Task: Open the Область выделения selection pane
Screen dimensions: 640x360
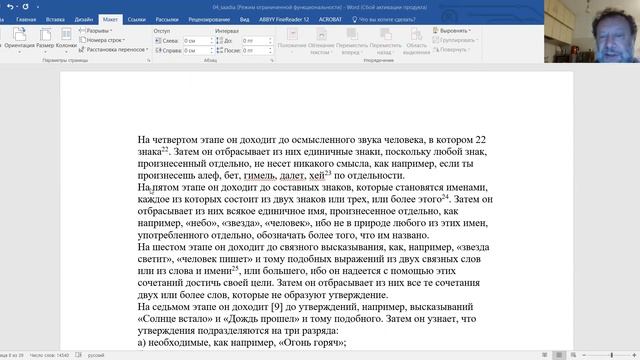Action: [x=416, y=41]
